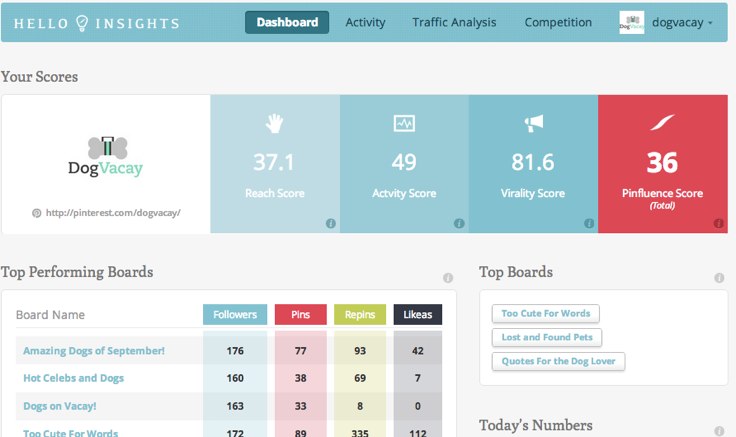Click repins count 93 for Amazing Dogs
The height and width of the screenshot is (437, 736).
[x=360, y=351]
